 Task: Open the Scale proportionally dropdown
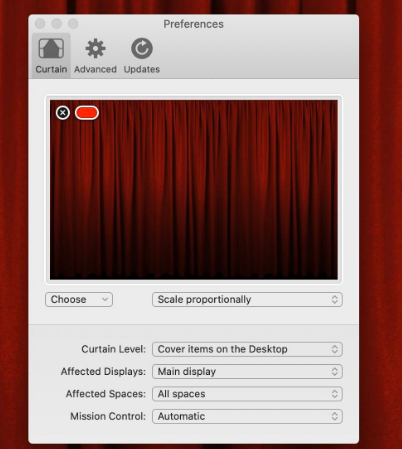[x=247, y=299]
